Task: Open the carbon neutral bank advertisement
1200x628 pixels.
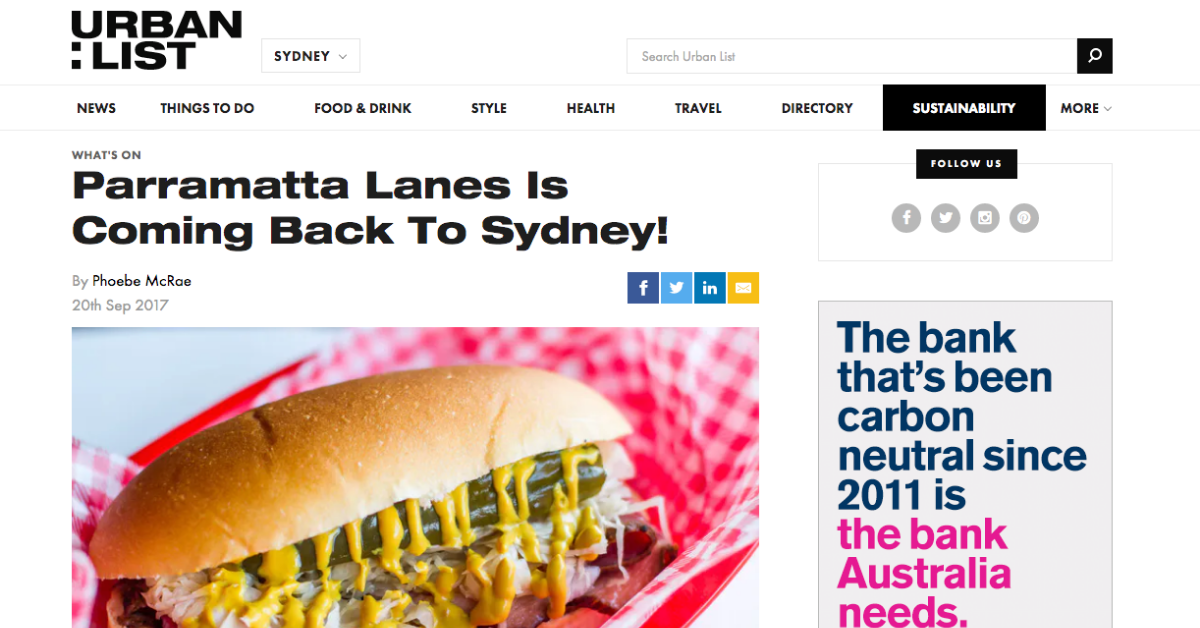Action: [x=965, y=464]
